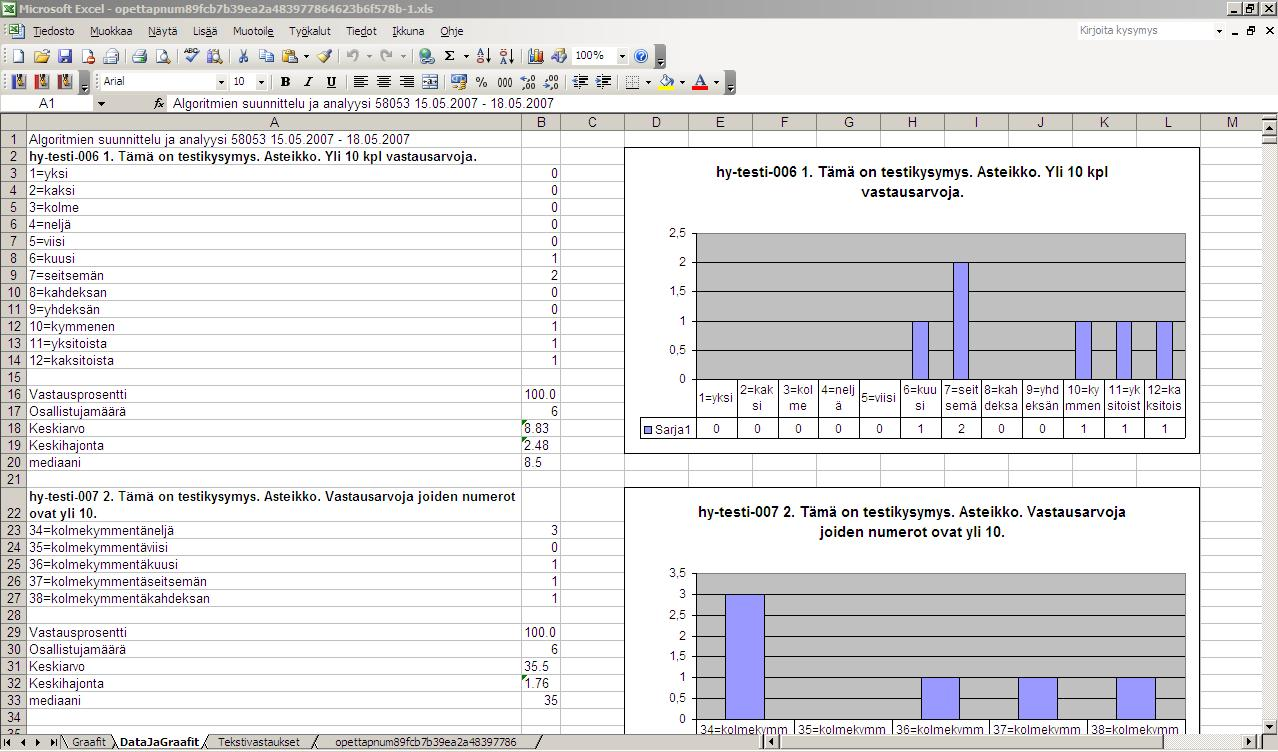This screenshot has width=1278, height=752.
Task: Toggle Bold formatting
Action: point(285,82)
